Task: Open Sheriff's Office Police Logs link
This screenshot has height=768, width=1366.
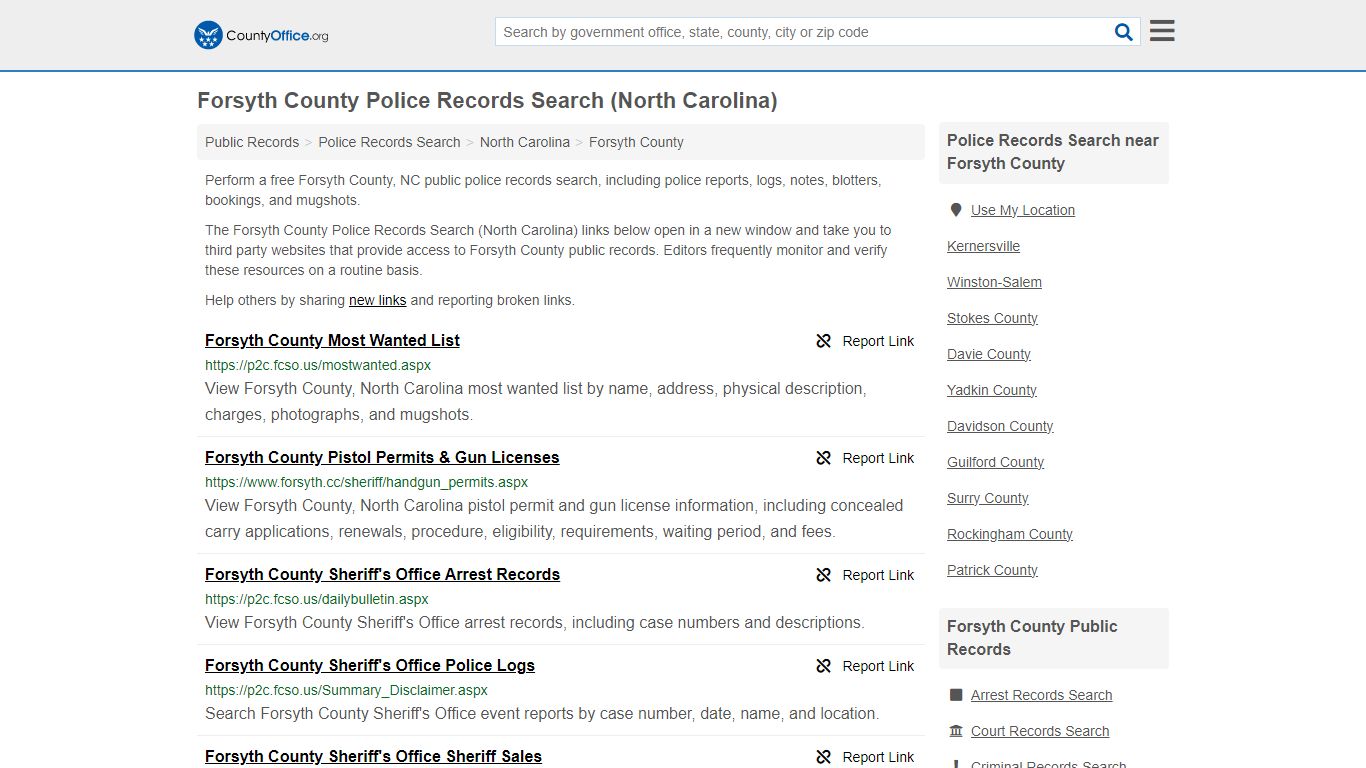Action: click(x=370, y=665)
